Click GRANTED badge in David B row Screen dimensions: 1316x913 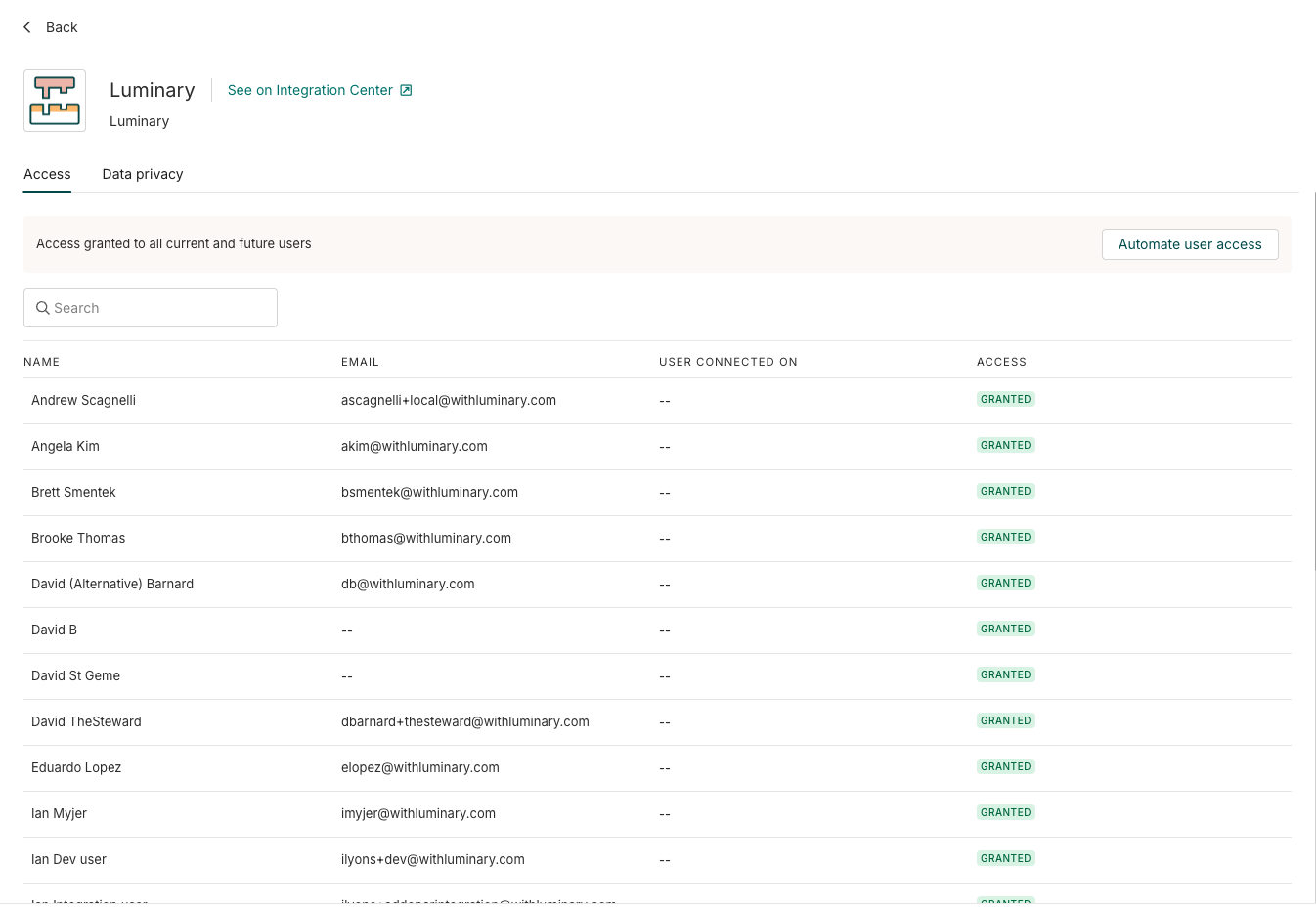[1006, 629]
